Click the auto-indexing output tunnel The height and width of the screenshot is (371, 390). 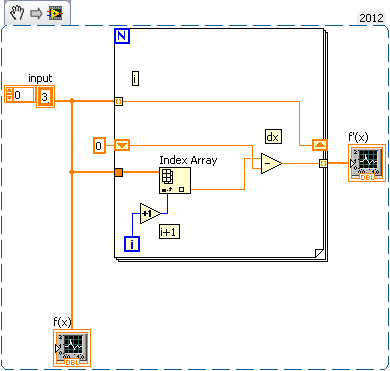point(323,163)
